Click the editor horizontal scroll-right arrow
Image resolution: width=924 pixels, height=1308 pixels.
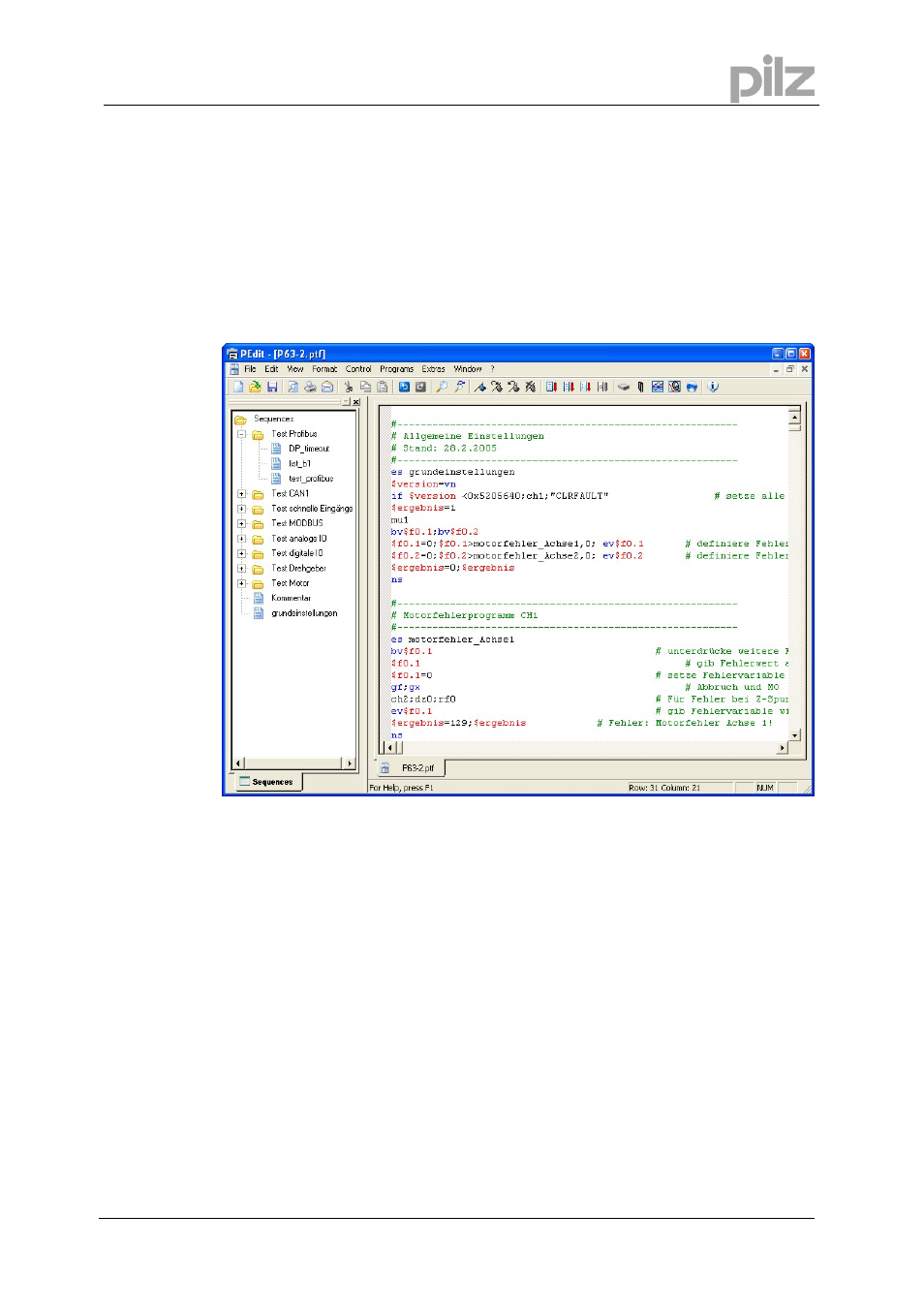click(x=783, y=748)
